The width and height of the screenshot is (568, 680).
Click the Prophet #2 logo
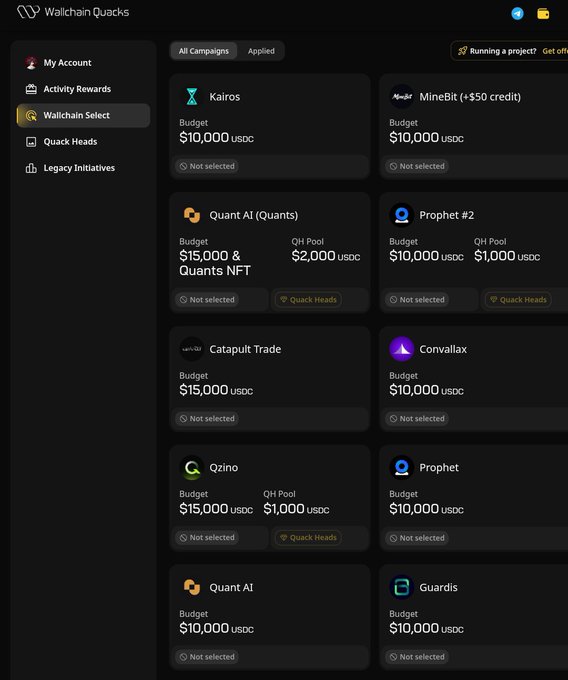402,215
